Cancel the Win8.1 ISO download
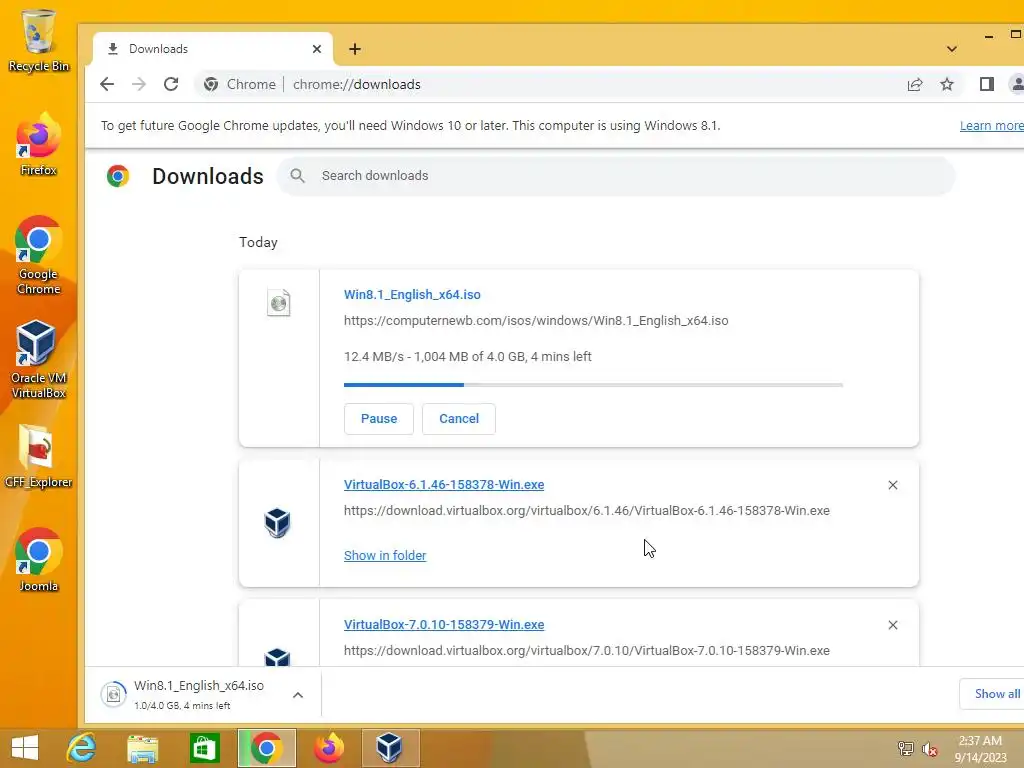Viewport: 1024px width, 768px height. pyautogui.click(x=458, y=419)
